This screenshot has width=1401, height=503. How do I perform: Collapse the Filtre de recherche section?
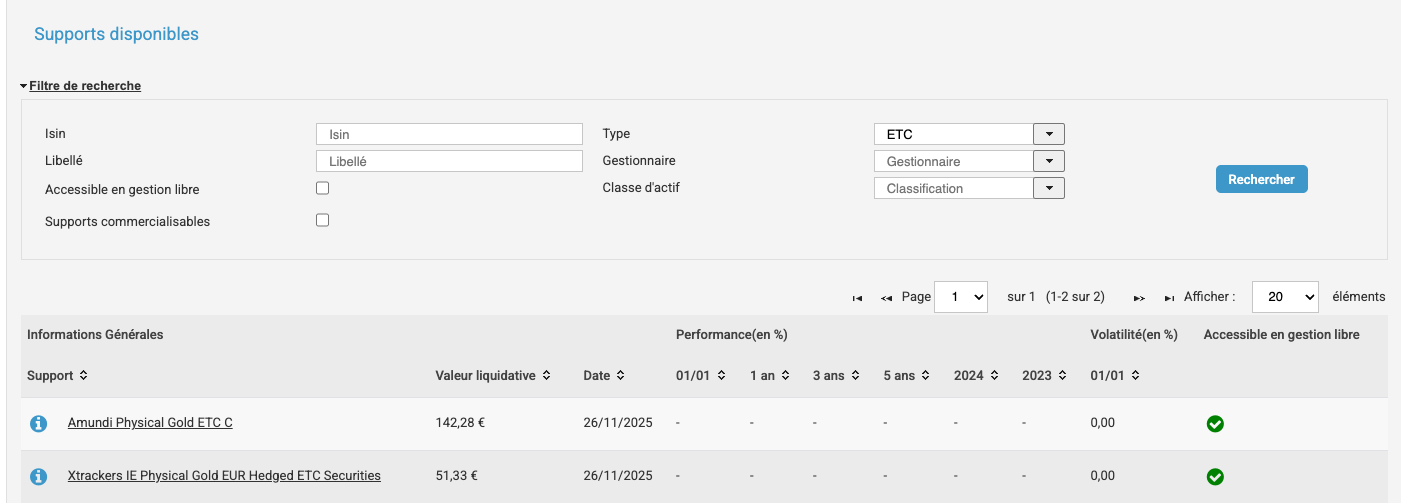[84, 86]
